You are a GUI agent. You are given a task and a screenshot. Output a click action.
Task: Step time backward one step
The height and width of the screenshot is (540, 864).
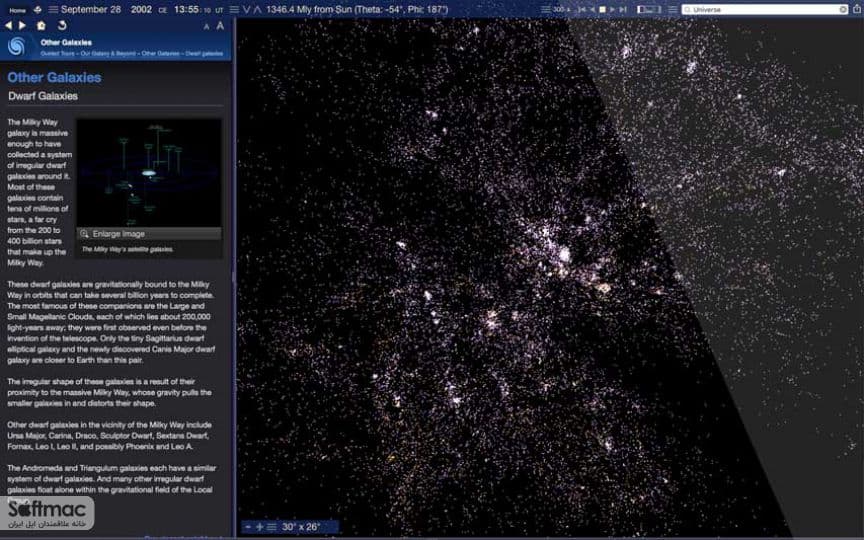(x=582, y=9)
